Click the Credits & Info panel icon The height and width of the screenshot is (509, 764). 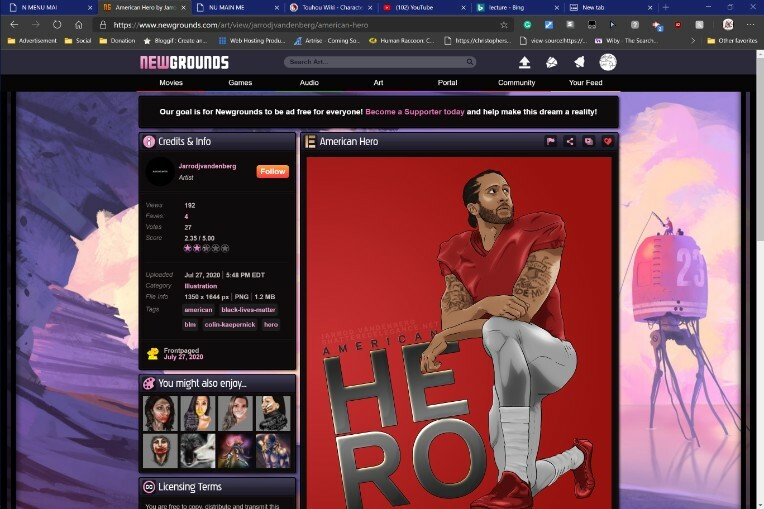click(149, 141)
